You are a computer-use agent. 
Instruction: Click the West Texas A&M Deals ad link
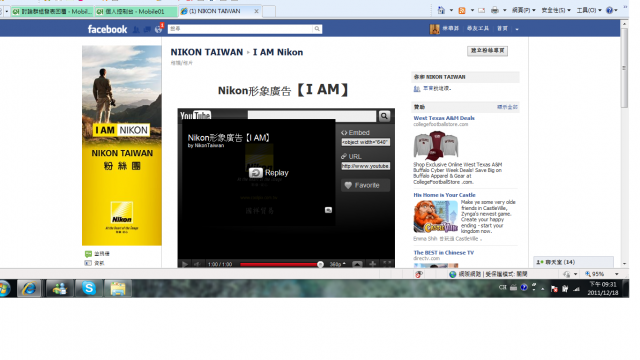click(x=444, y=118)
